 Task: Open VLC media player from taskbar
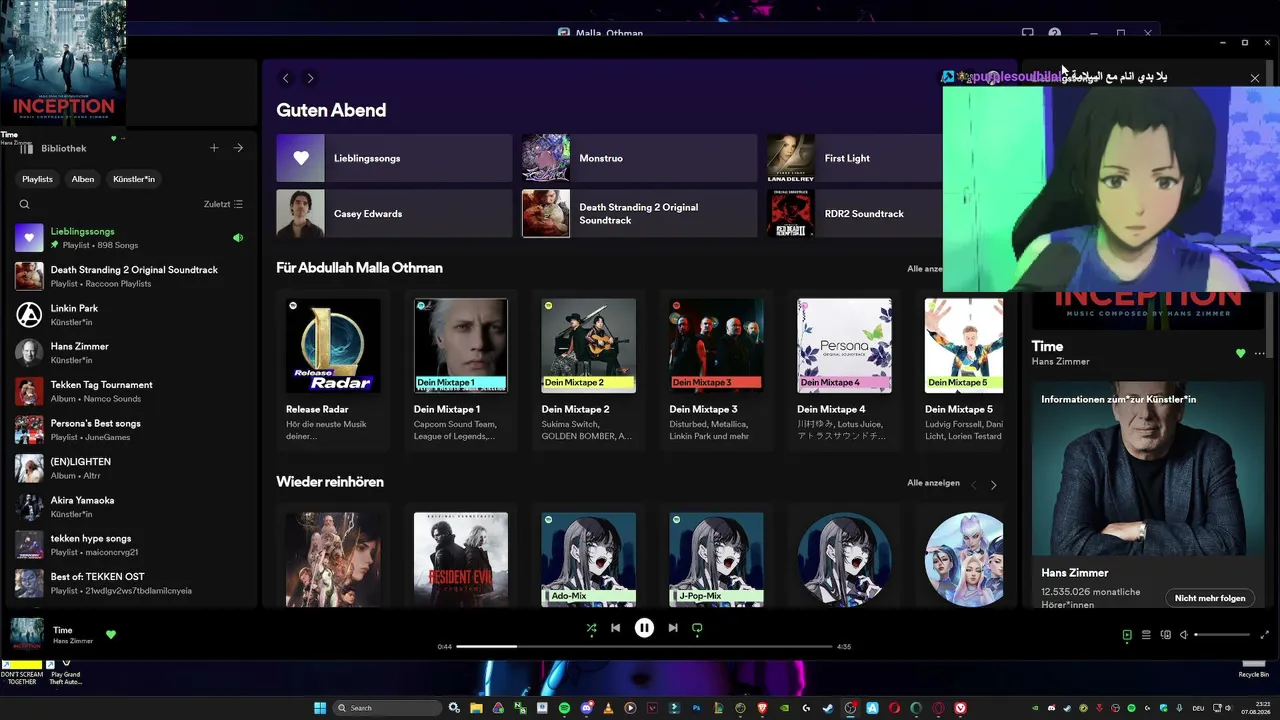tap(608, 708)
